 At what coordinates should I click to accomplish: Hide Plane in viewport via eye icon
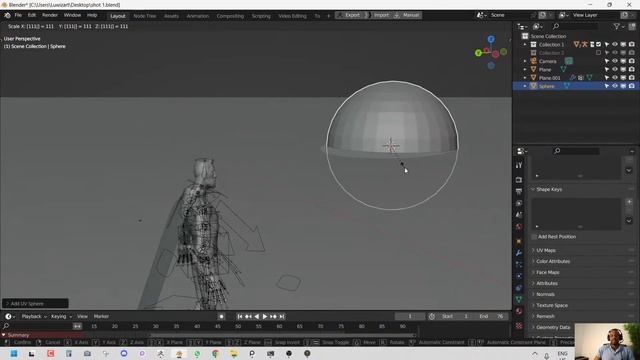coord(615,69)
